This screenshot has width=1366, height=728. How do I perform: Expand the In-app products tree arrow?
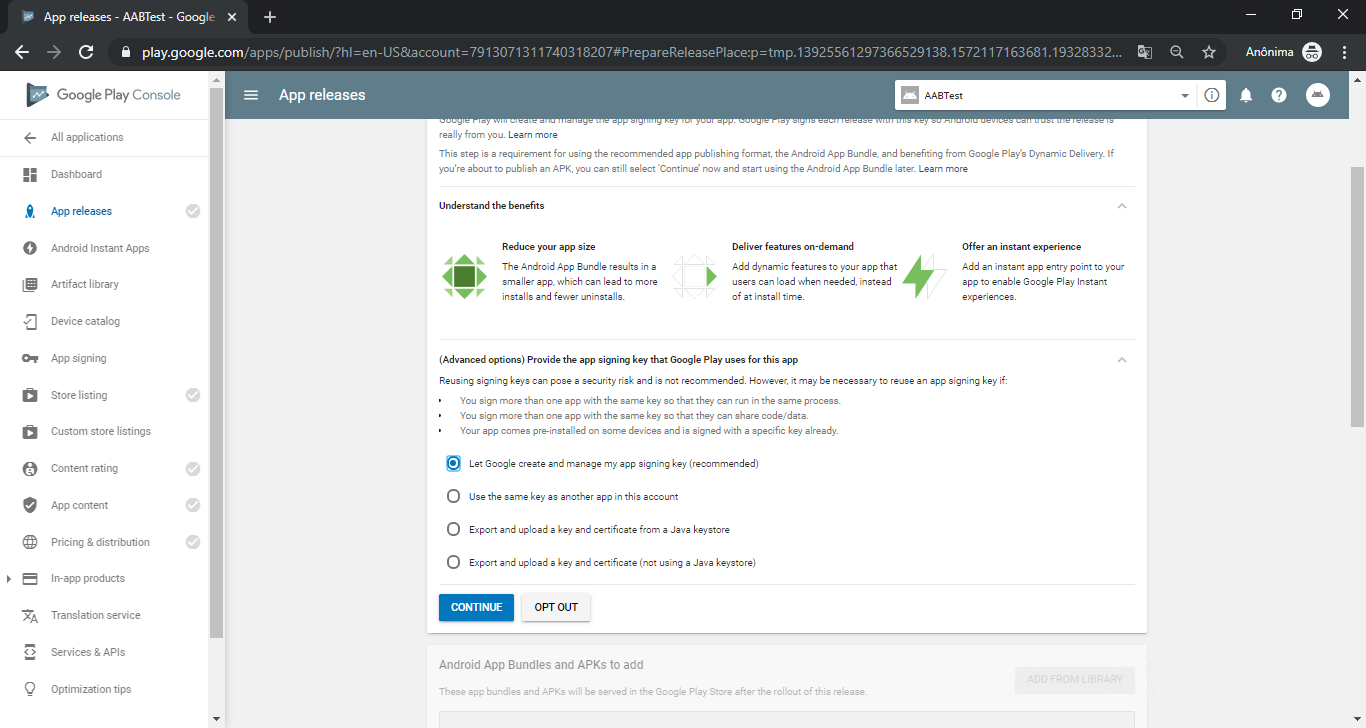pyautogui.click(x=9, y=579)
